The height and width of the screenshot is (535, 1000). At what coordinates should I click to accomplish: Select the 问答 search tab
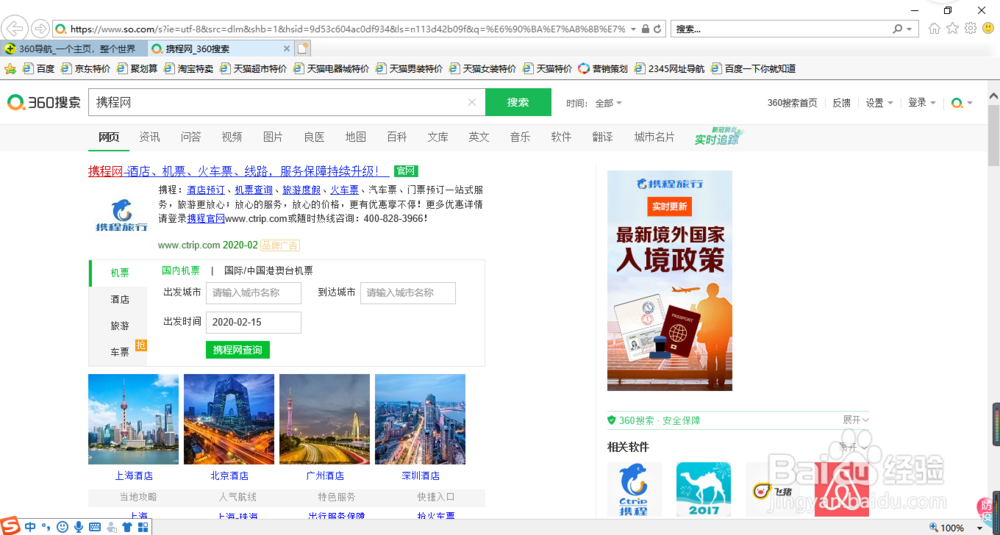(191, 137)
